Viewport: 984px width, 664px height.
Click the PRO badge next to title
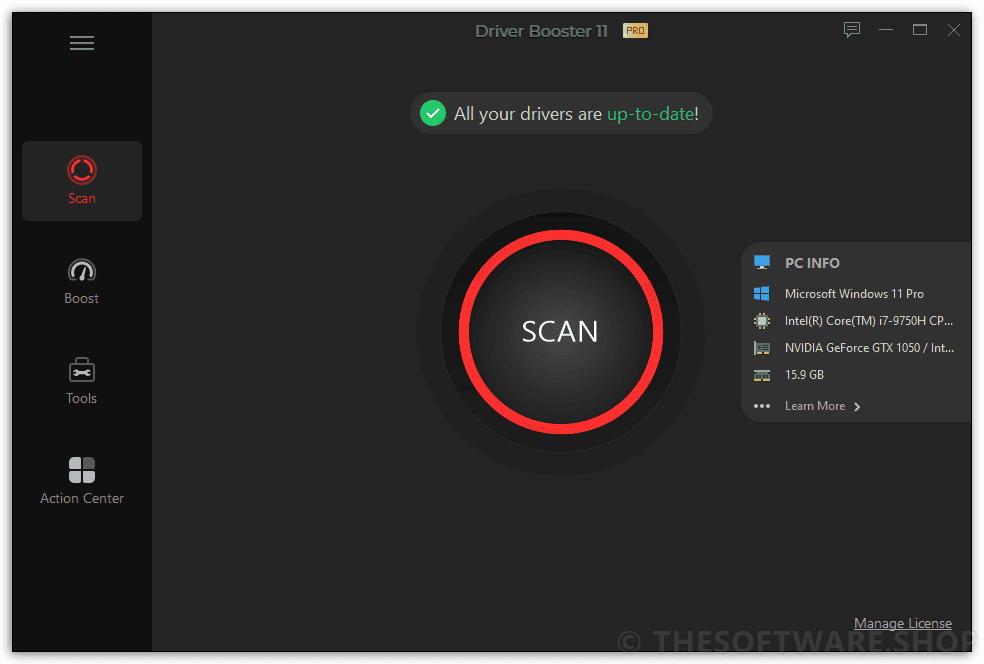(x=635, y=31)
